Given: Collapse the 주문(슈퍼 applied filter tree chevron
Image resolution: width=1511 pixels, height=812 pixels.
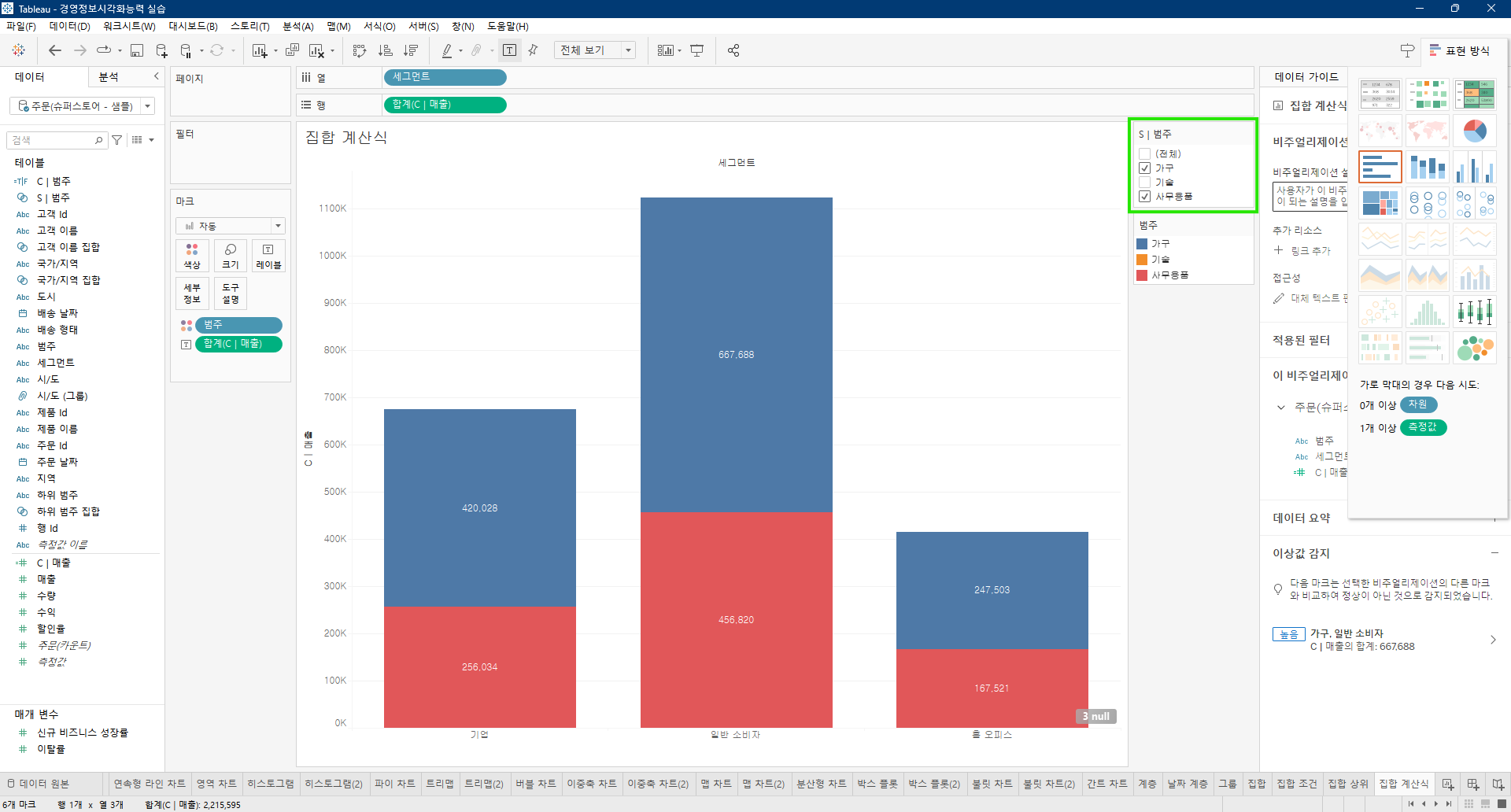Looking at the screenshot, I should pyautogui.click(x=1280, y=407).
